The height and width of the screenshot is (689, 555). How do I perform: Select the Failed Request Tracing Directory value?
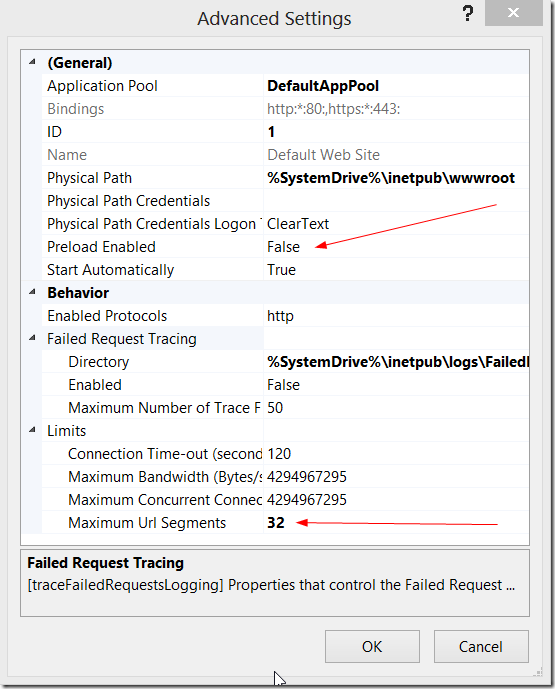tap(396, 362)
